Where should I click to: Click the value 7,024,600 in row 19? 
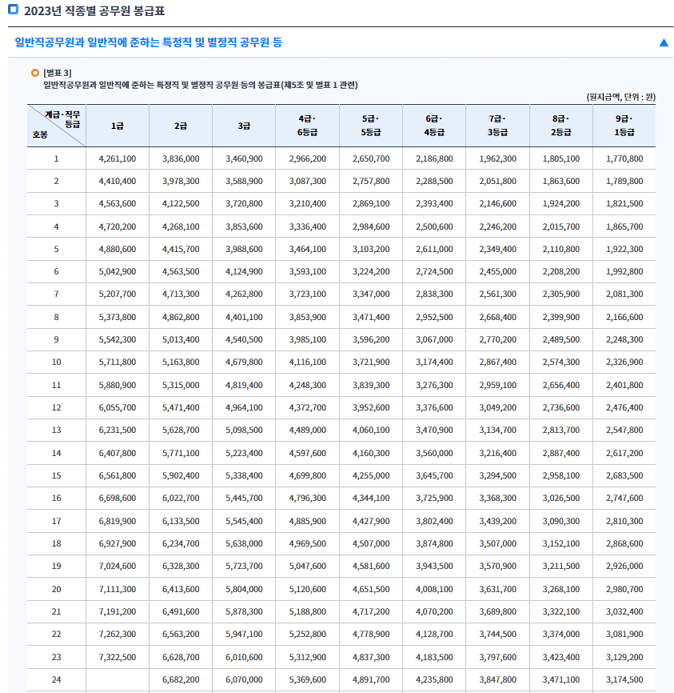click(x=117, y=566)
